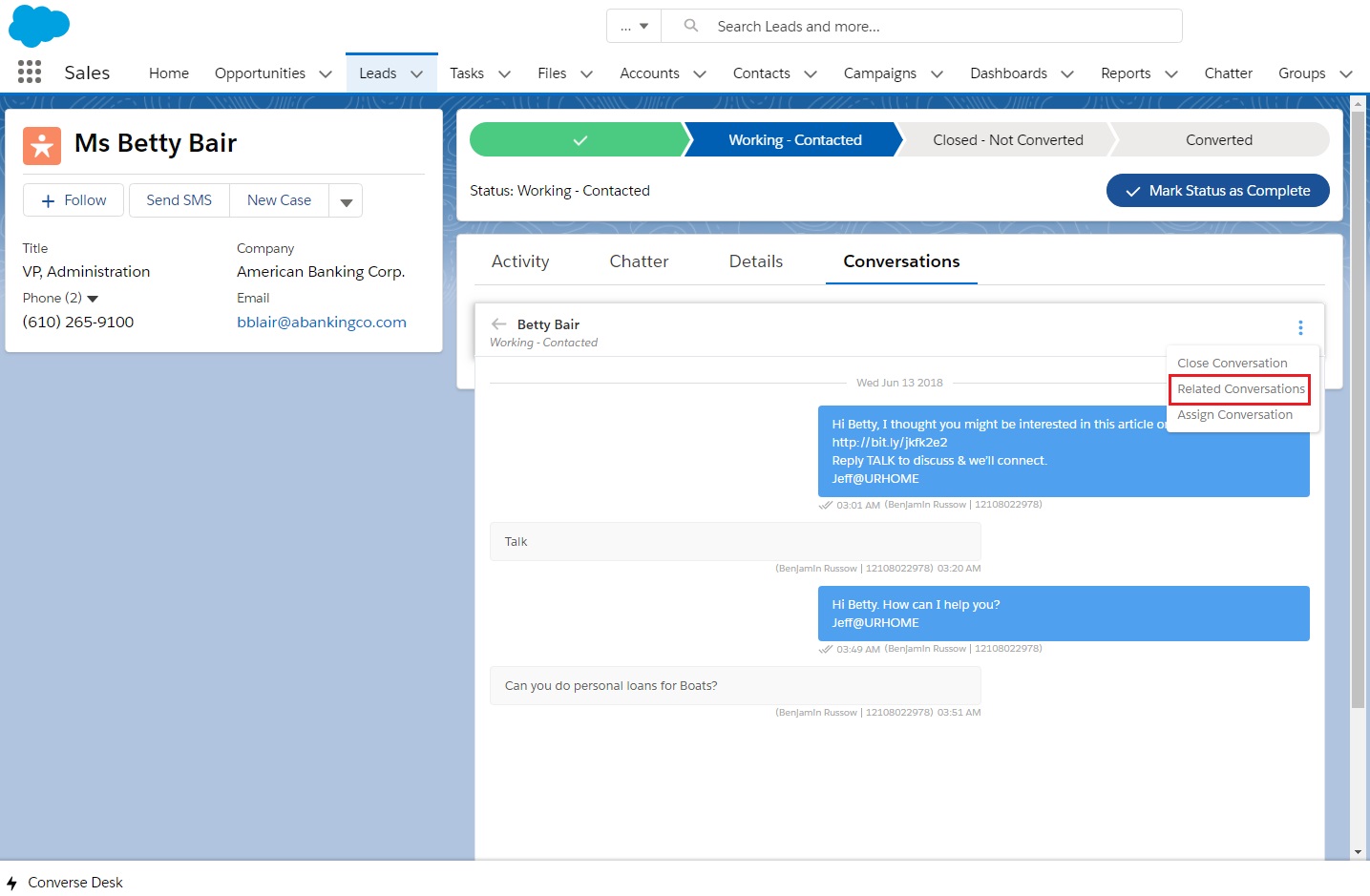Image resolution: width=1370 pixels, height=896 pixels.
Task: Click the American Banking Corp. company value
Action: (x=321, y=272)
